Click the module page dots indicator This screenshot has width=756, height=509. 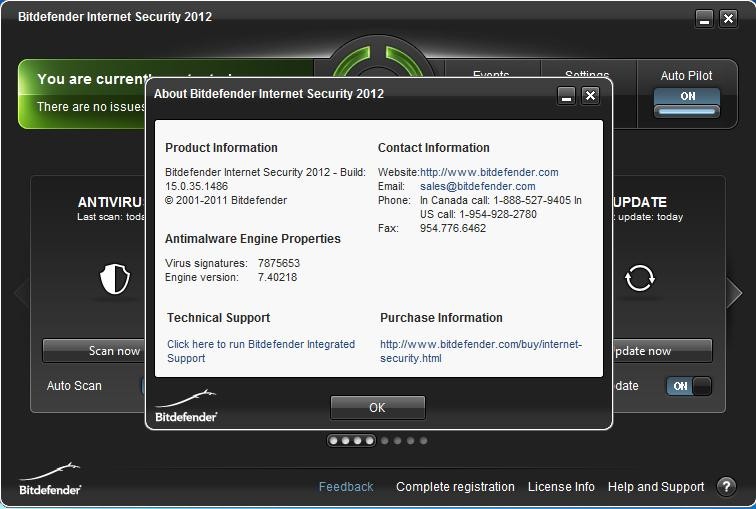click(377, 441)
